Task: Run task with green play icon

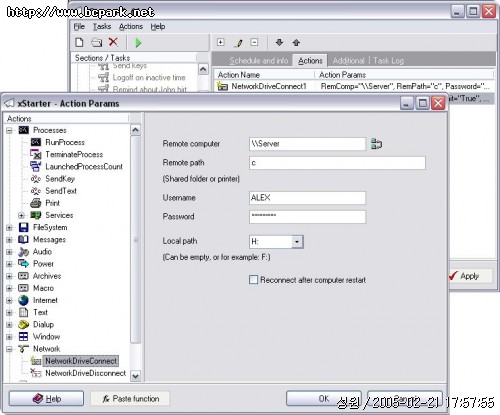Action: (138, 43)
